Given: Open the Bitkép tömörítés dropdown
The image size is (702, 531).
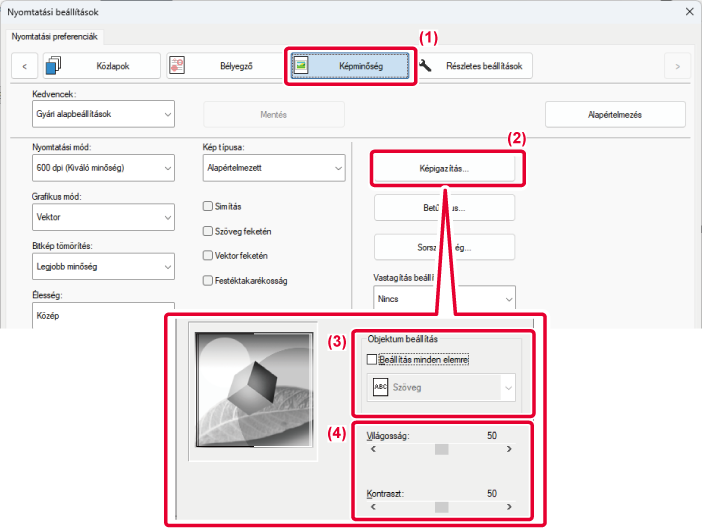Looking at the screenshot, I should pos(103,266).
